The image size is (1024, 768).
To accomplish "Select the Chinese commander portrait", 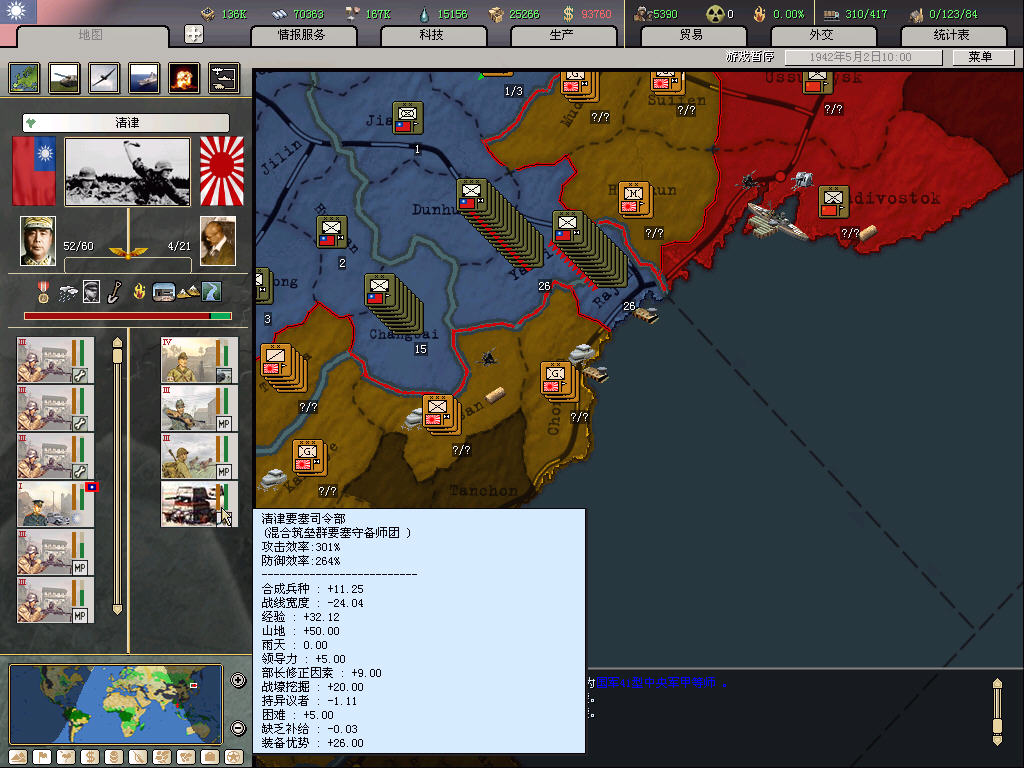I will [38, 241].
